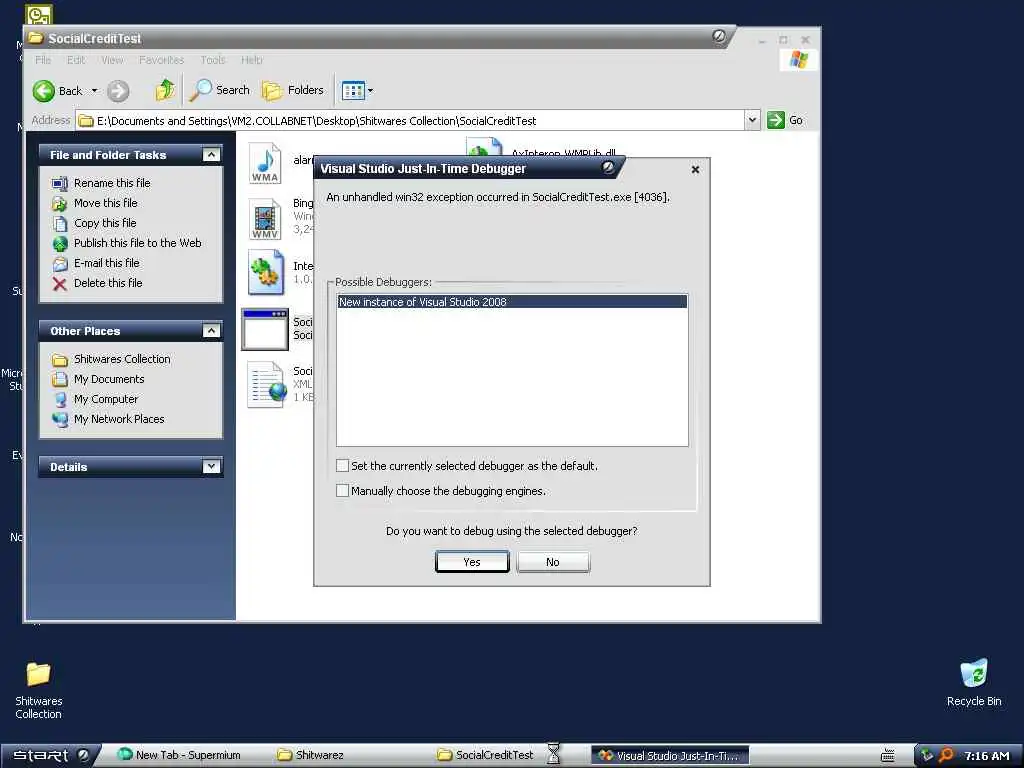Screen dimensions: 1024x768
Task: Click the Go button next to address
Action: 785,120
